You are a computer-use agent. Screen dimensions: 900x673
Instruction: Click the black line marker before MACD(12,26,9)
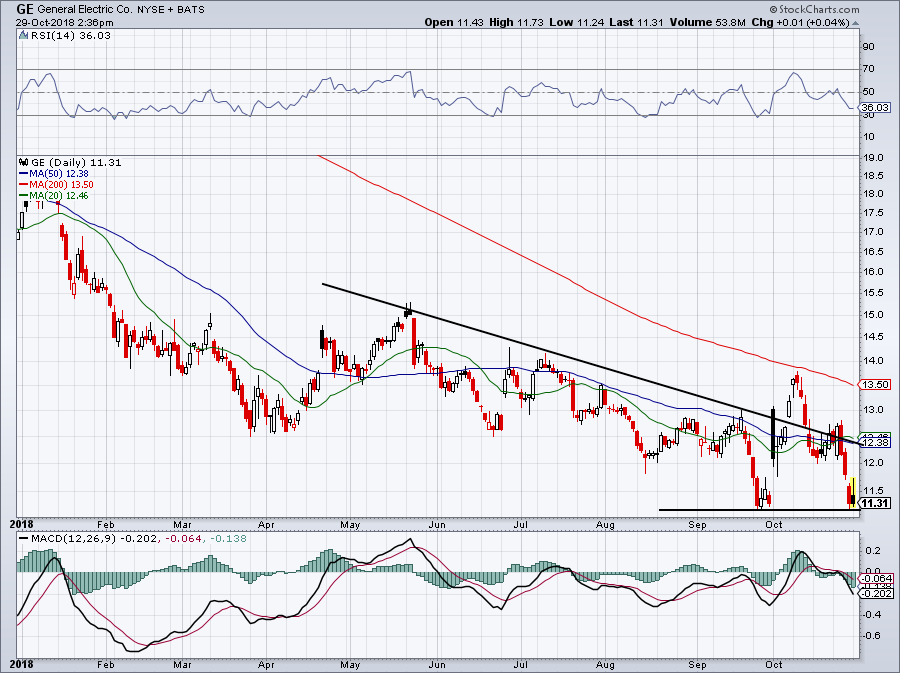pyautogui.click(x=23, y=539)
